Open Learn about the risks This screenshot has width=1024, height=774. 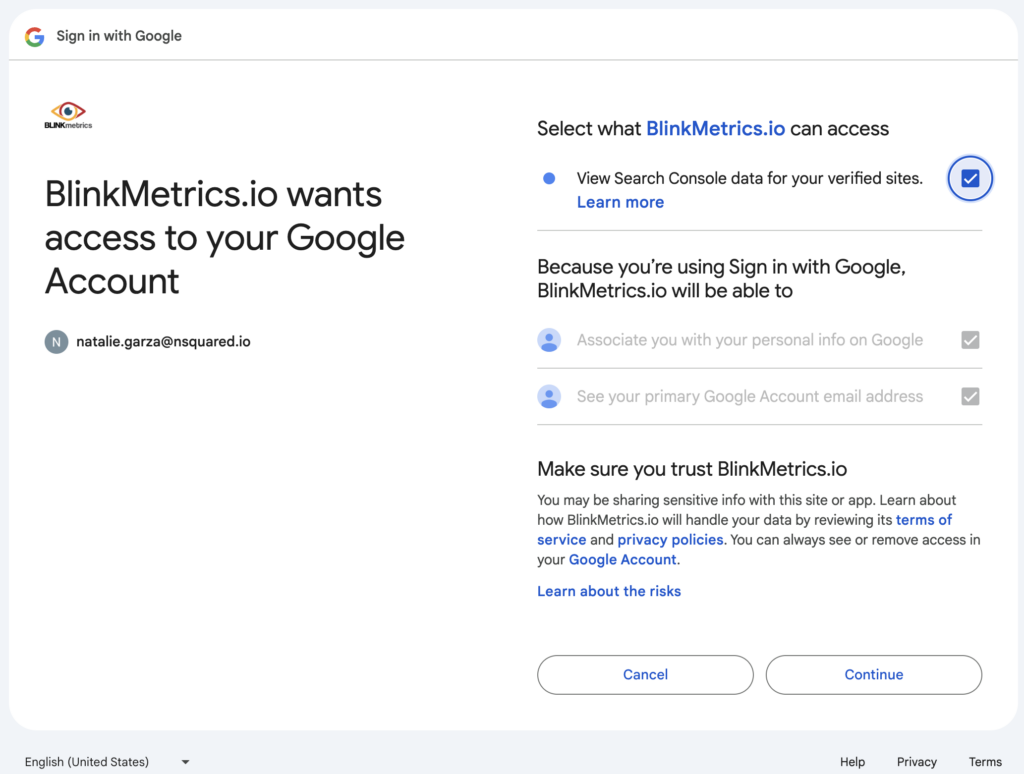pos(608,591)
